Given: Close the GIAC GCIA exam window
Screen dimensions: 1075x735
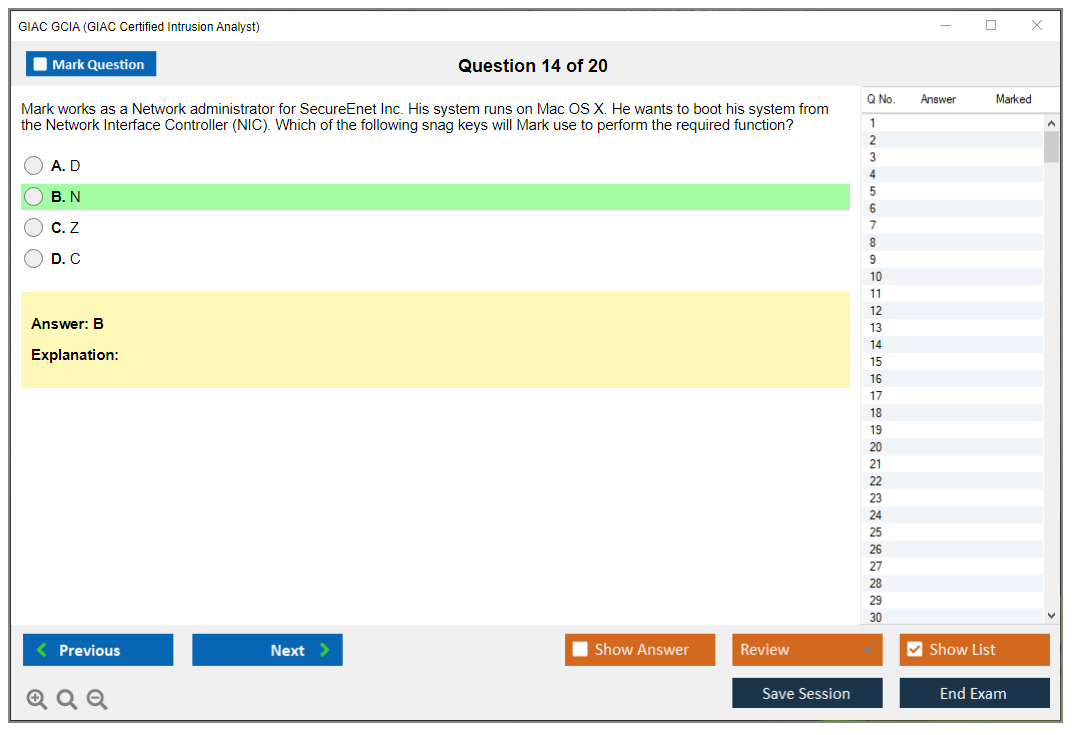Looking at the screenshot, I should tap(1037, 26).
